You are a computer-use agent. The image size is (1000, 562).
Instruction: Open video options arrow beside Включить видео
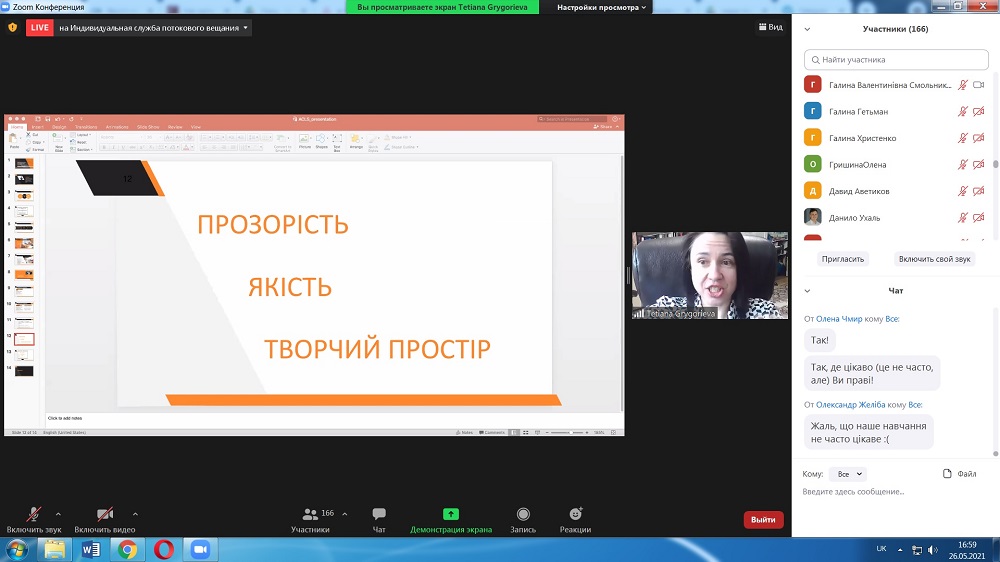[x=135, y=514]
